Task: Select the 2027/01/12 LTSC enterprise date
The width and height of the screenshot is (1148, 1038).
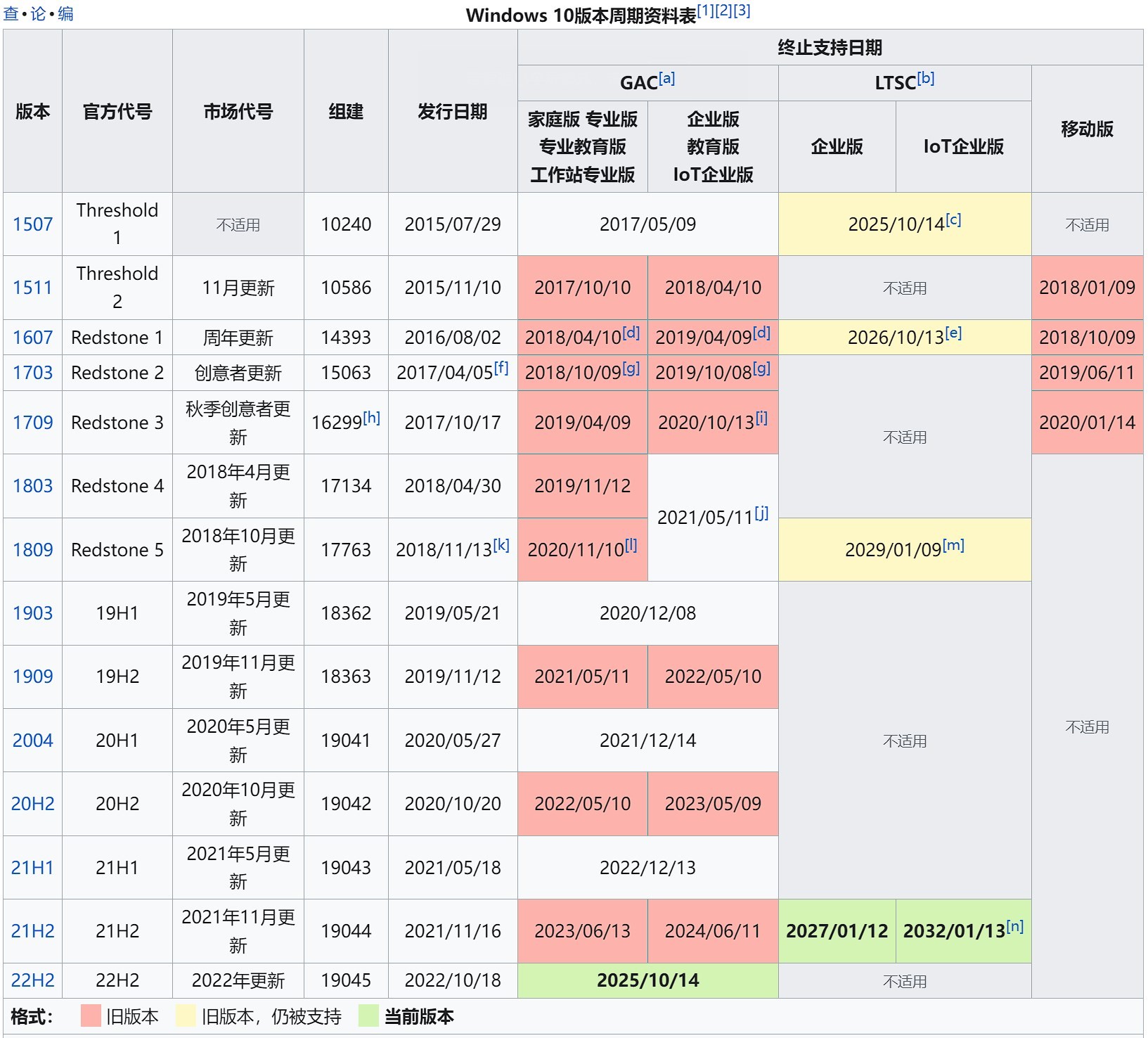Action: click(x=837, y=931)
